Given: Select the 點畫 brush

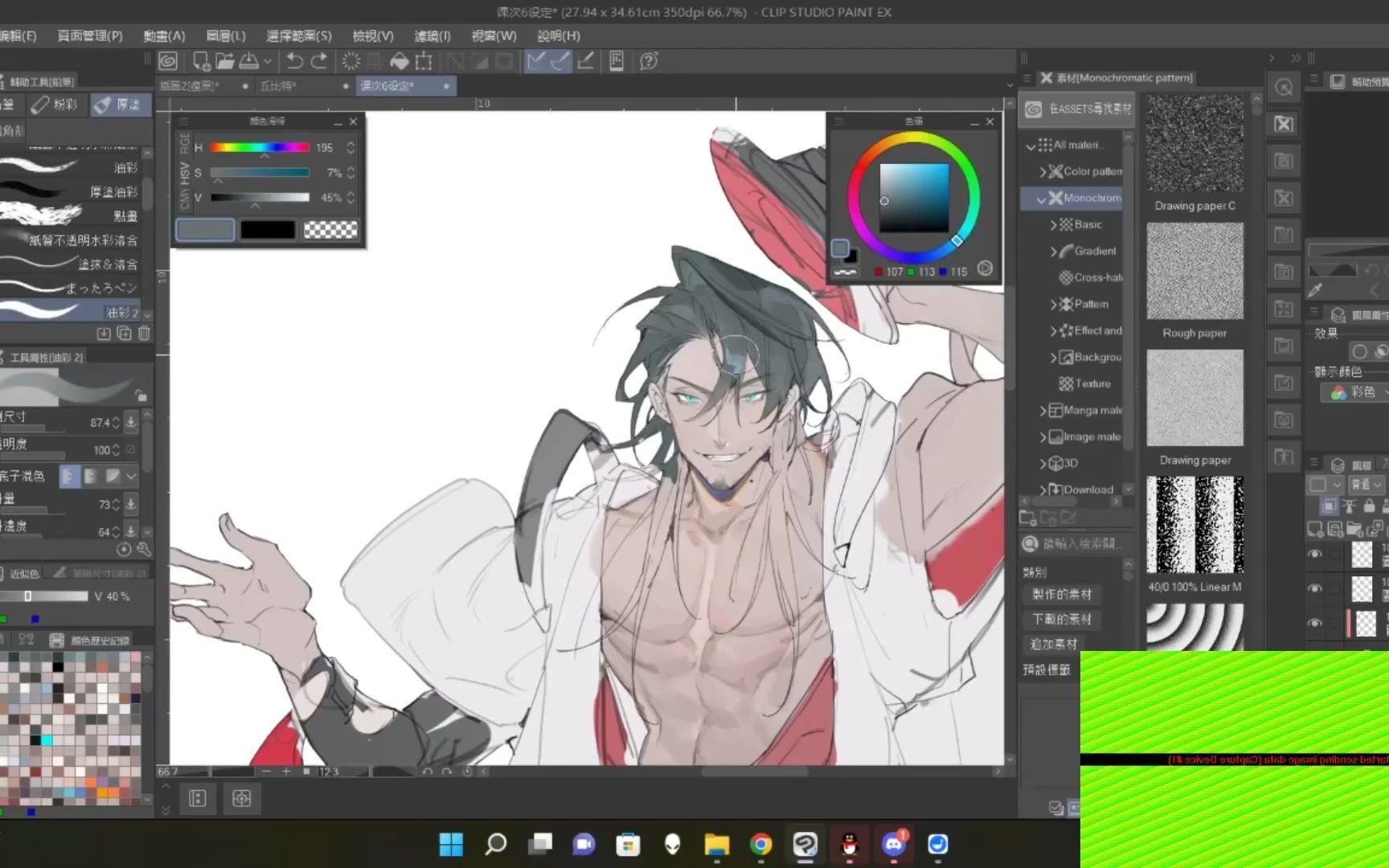Looking at the screenshot, I should pyautogui.click(x=72, y=215).
